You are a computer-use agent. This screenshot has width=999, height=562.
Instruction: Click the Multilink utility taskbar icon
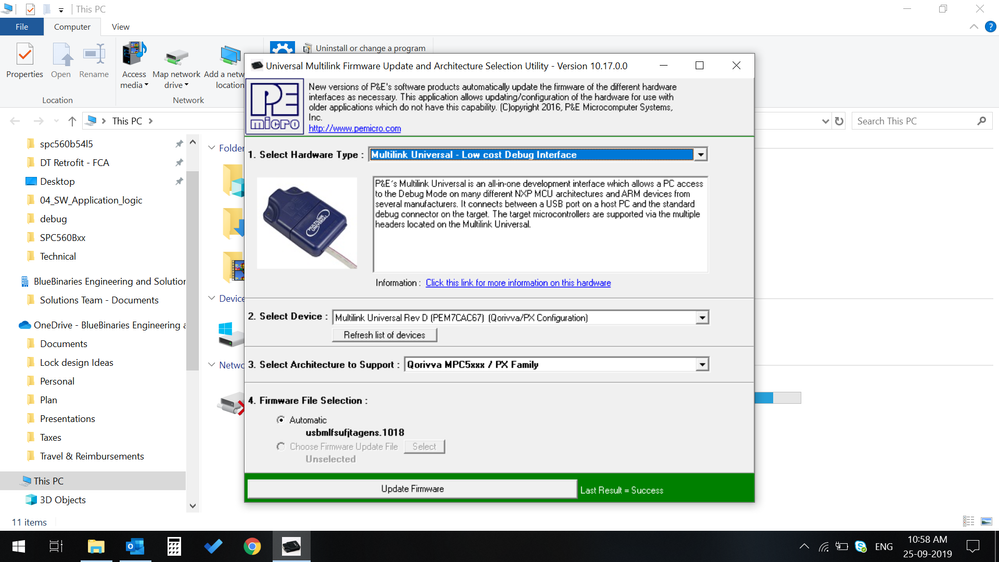tap(291, 547)
